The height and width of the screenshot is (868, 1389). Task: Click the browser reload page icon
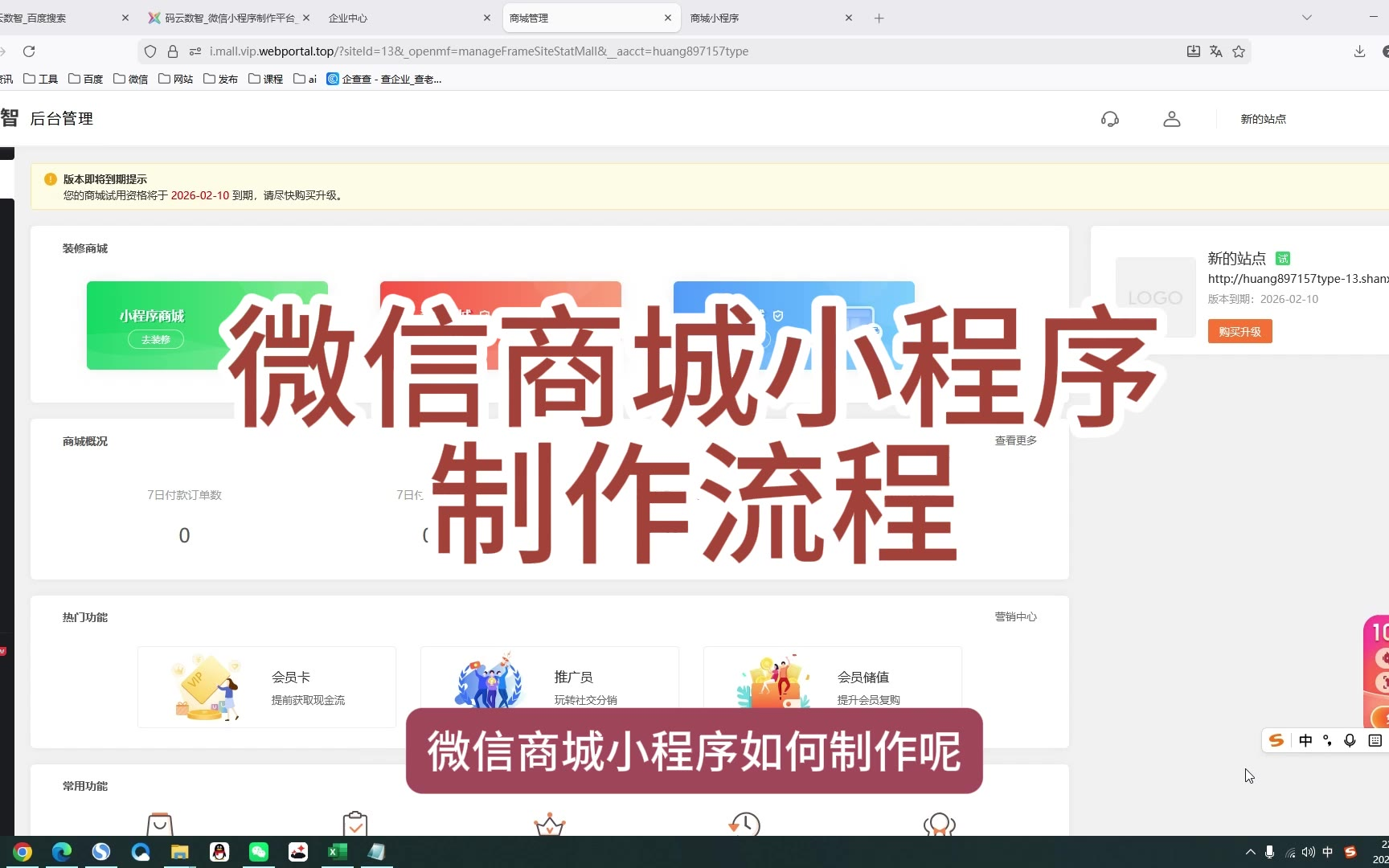tap(29, 51)
